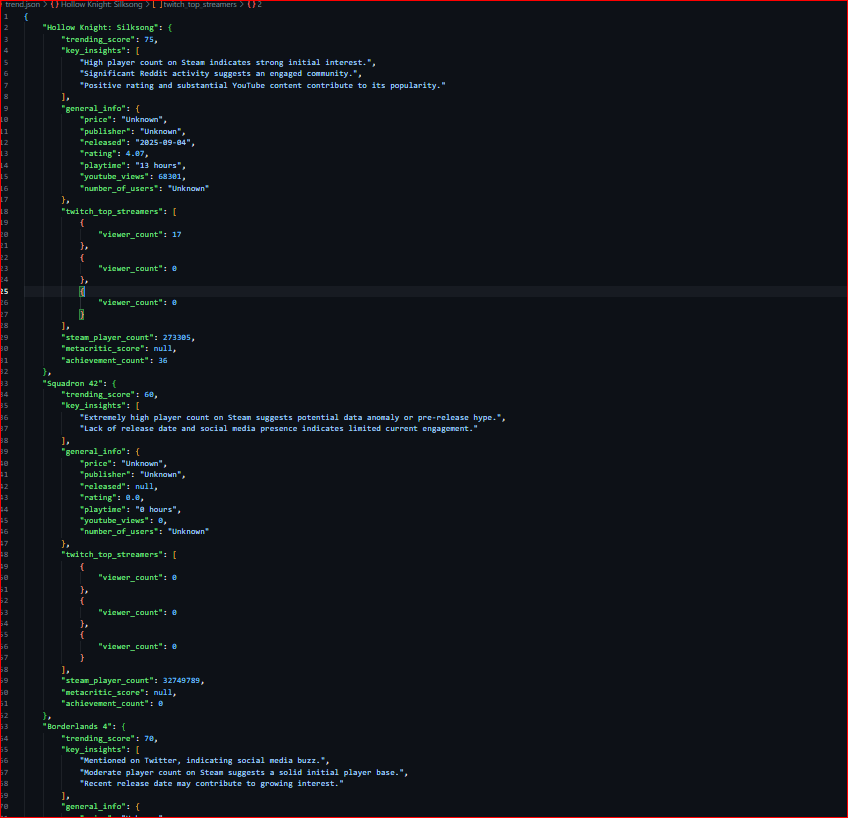Click the "steam_player_count": 32749789 line
The image size is (848, 818).
(x=132, y=681)
